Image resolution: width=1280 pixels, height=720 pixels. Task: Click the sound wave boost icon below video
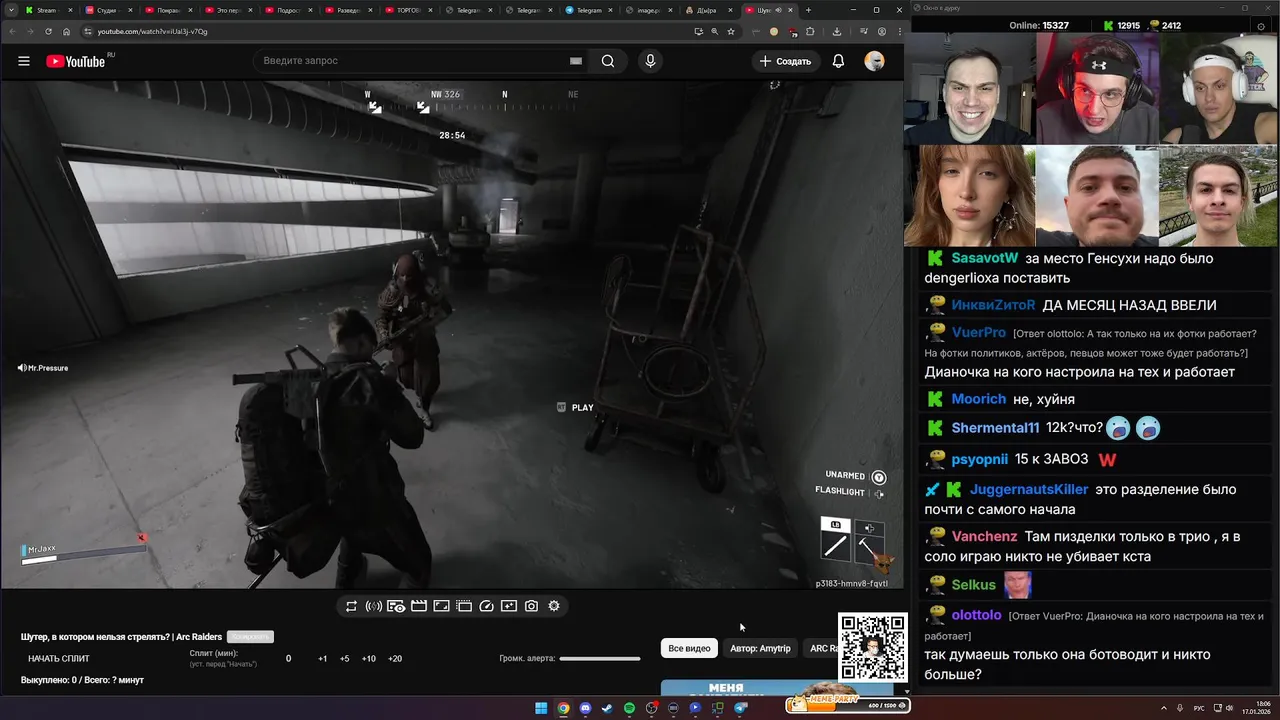tap(373, 606)
